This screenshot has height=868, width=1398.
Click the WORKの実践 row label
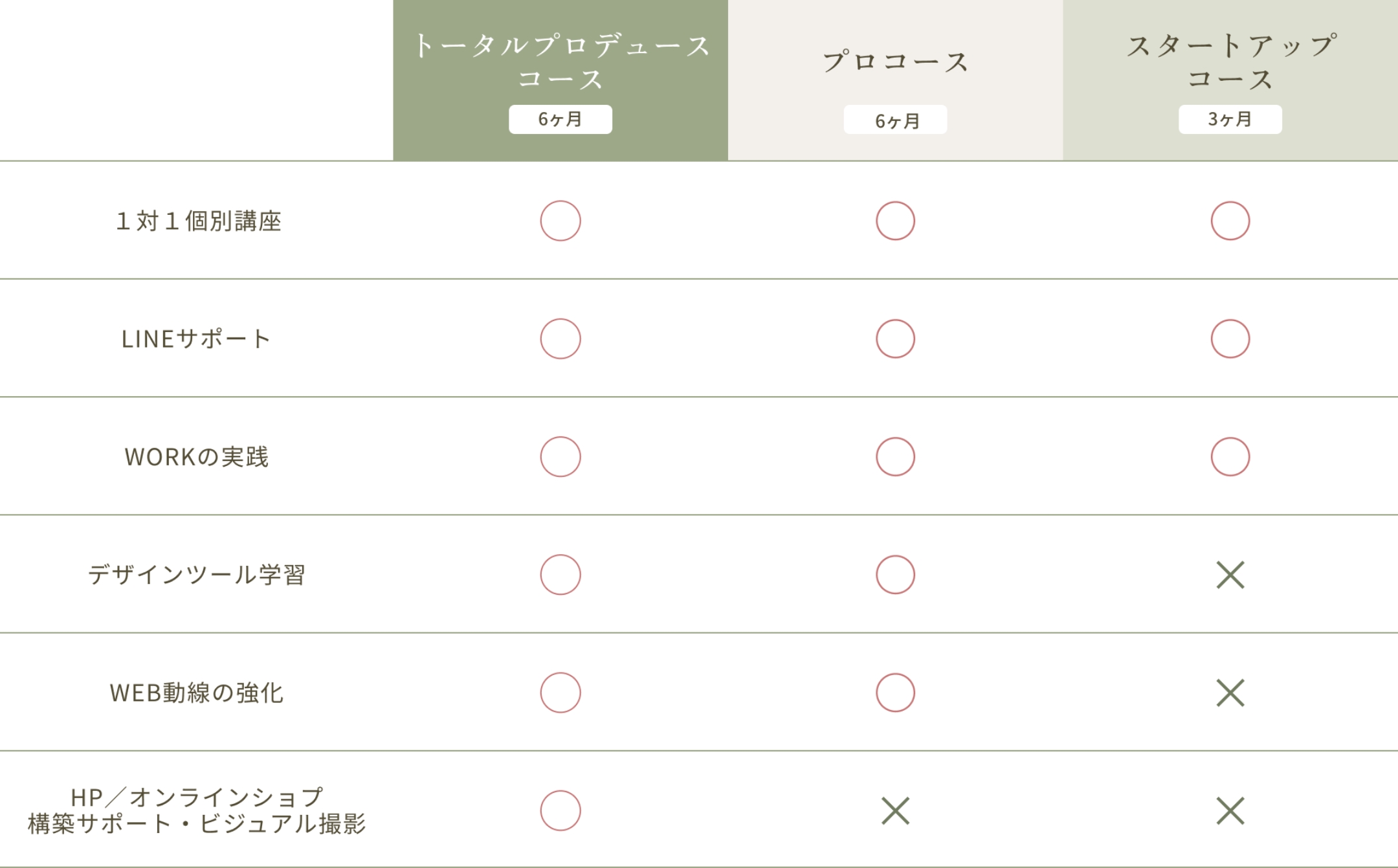click(x=196, y=457)
